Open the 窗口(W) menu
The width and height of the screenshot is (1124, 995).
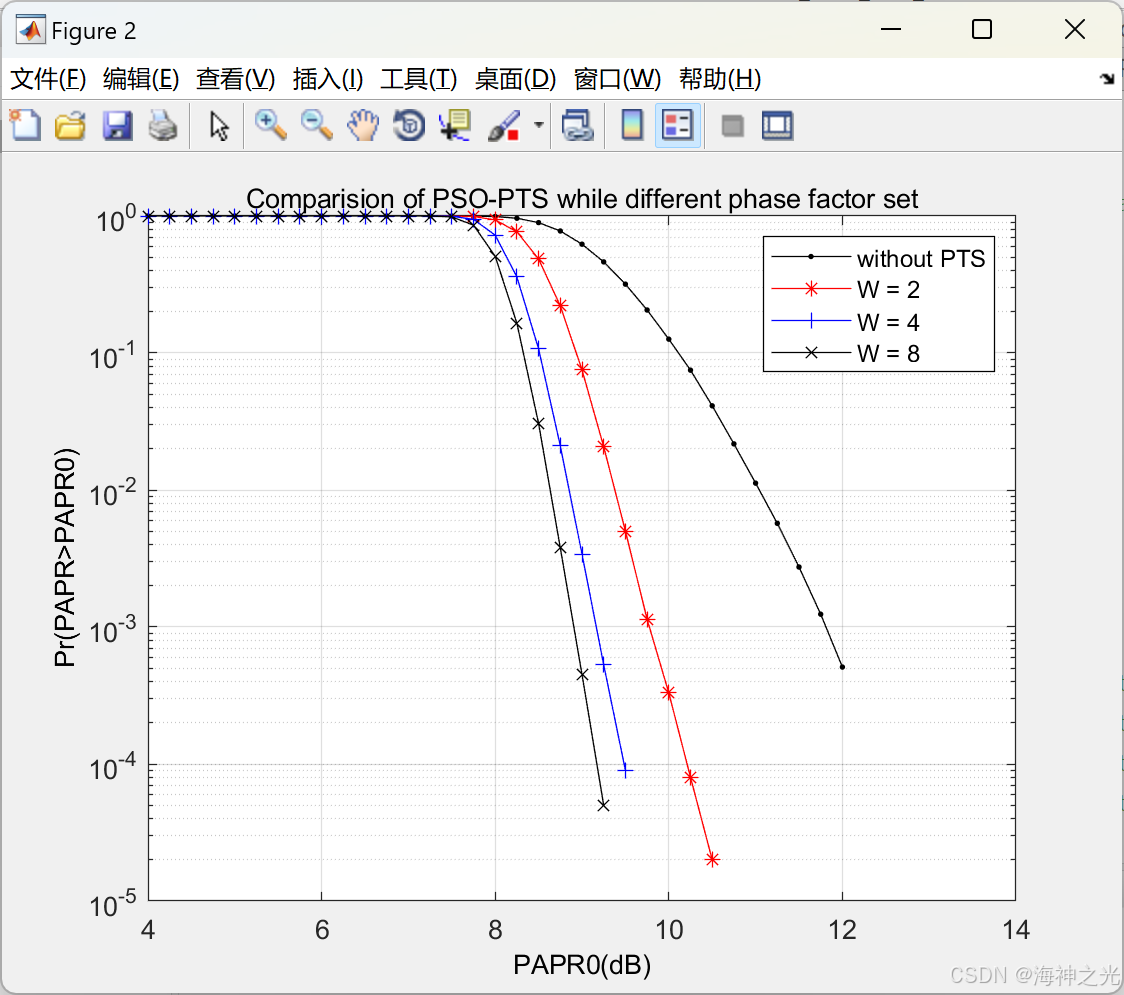(617, 79)
